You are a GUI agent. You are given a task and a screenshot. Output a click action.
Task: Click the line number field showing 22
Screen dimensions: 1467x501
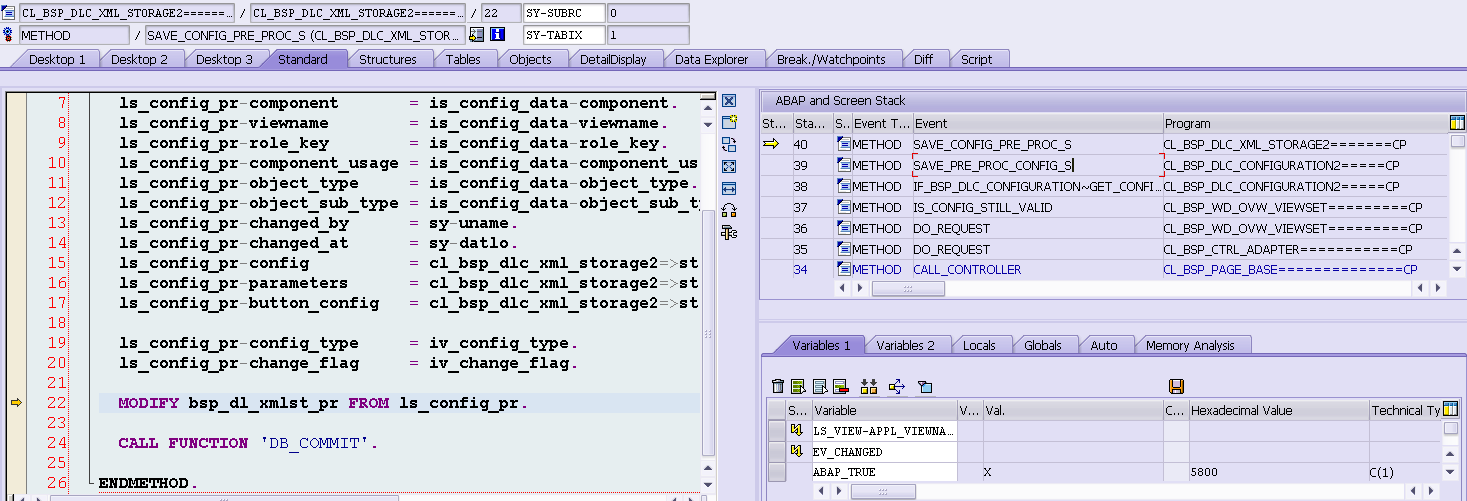click(x=499, y=13)
